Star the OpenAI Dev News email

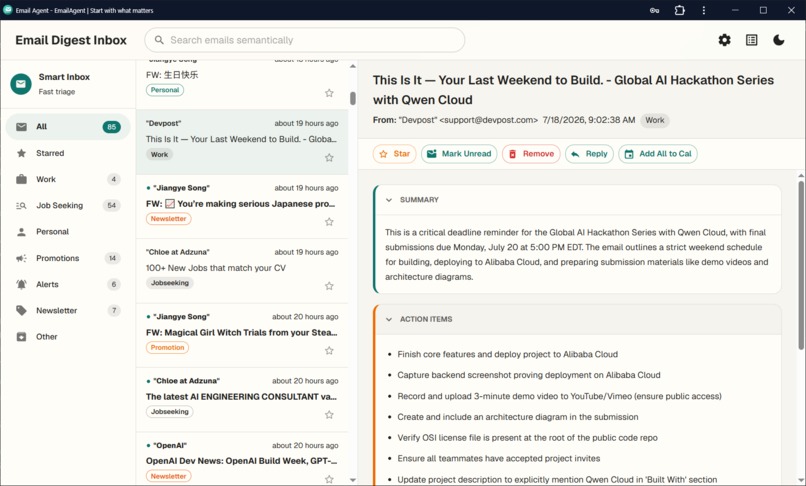(x=329, y=479)
